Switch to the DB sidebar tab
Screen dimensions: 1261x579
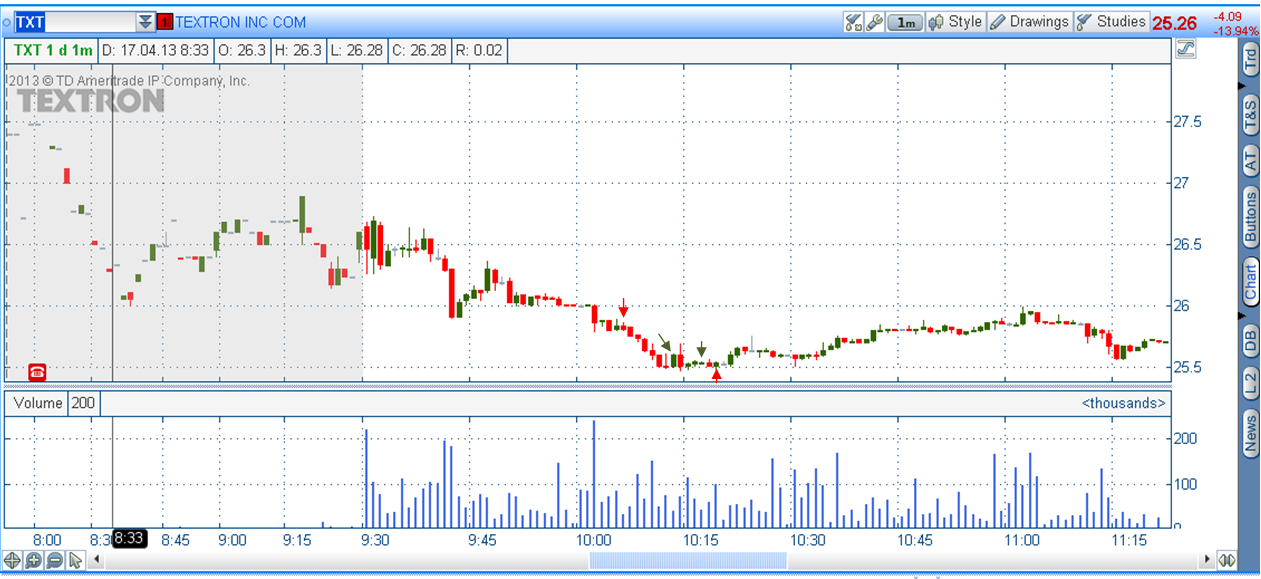tap(1250, 339)
